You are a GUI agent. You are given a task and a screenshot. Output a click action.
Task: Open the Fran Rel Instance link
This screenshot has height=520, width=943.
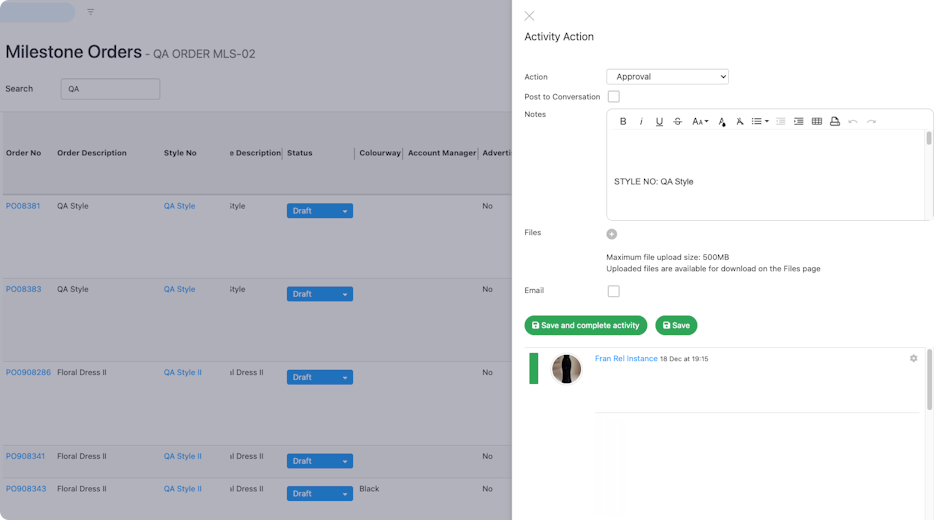626,358
